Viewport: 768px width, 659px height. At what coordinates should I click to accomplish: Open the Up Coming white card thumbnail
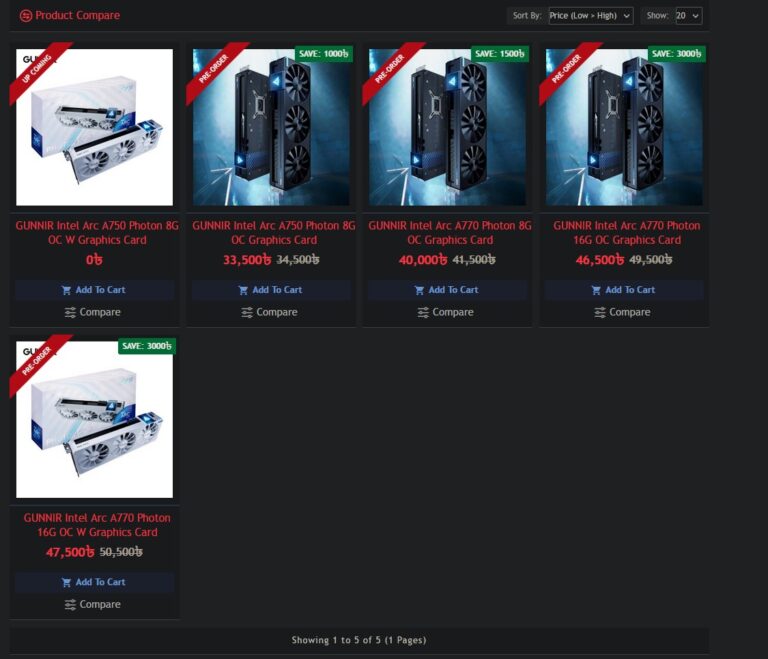(x=94, y=127)
